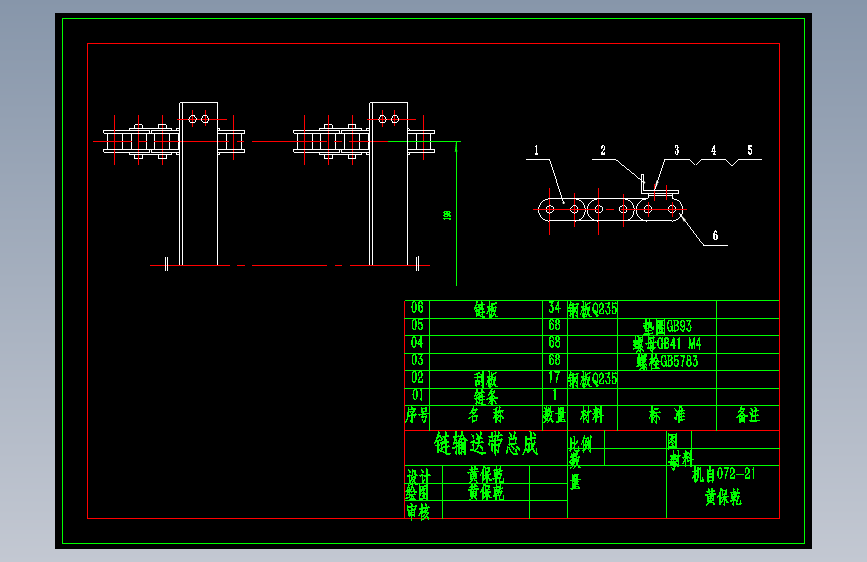Select the cell 螺母GB41 M4 in row 04
Screen dimensions: 867x562
667,344
